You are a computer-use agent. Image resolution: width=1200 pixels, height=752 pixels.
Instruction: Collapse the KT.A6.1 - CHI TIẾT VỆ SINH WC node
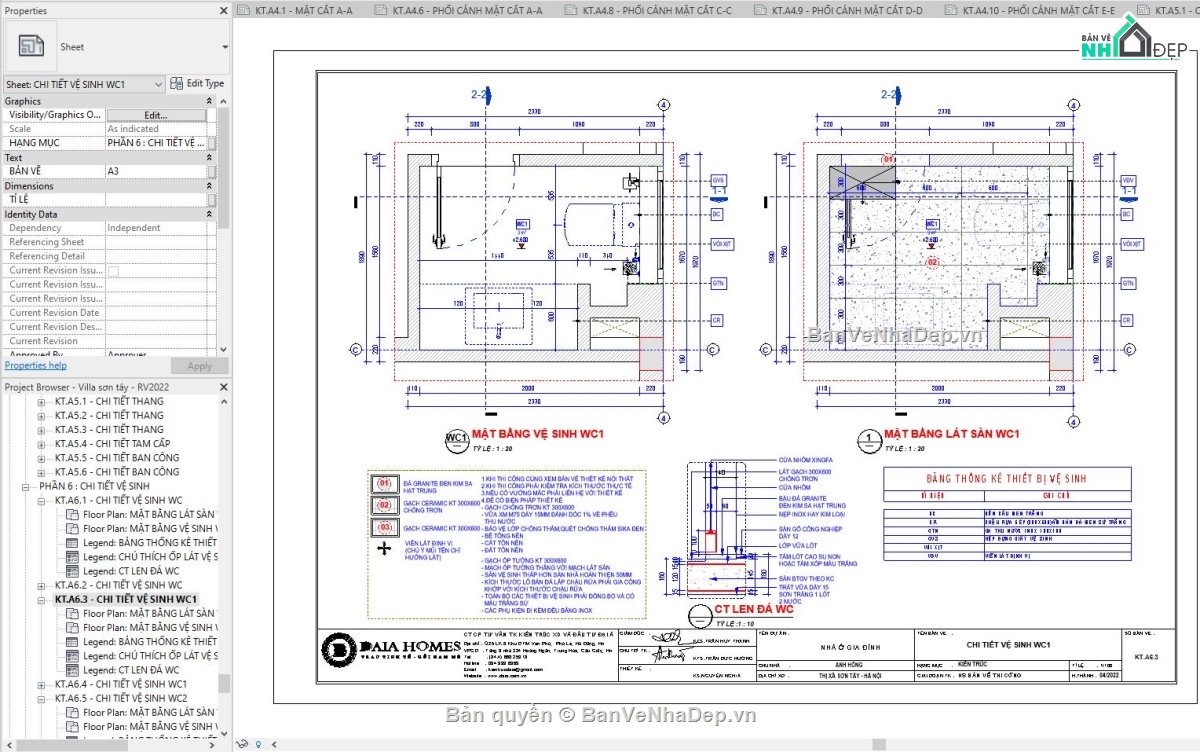(x=42, y=500)
